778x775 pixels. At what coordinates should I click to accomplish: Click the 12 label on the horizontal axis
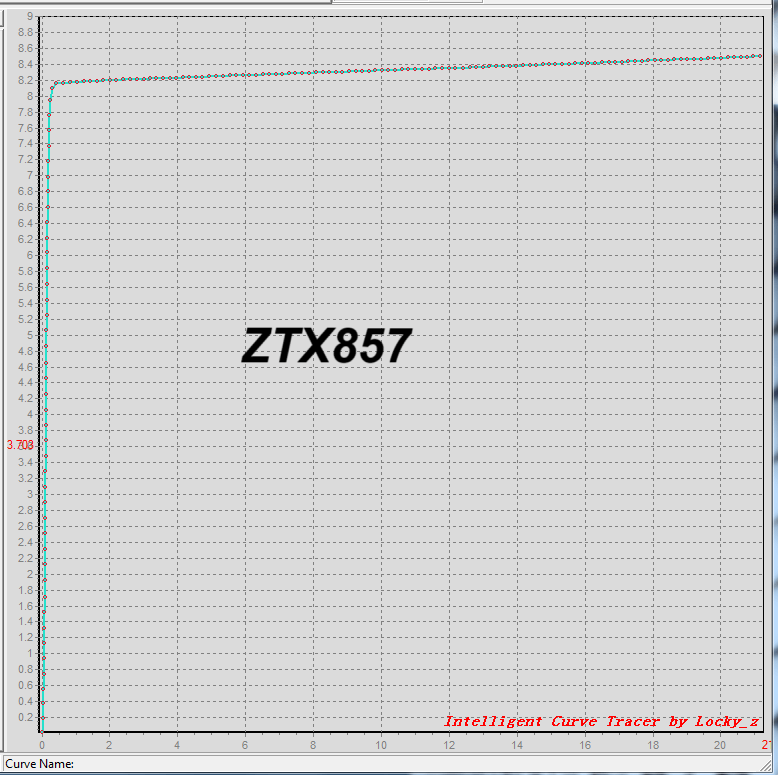(x=449, y=745)
